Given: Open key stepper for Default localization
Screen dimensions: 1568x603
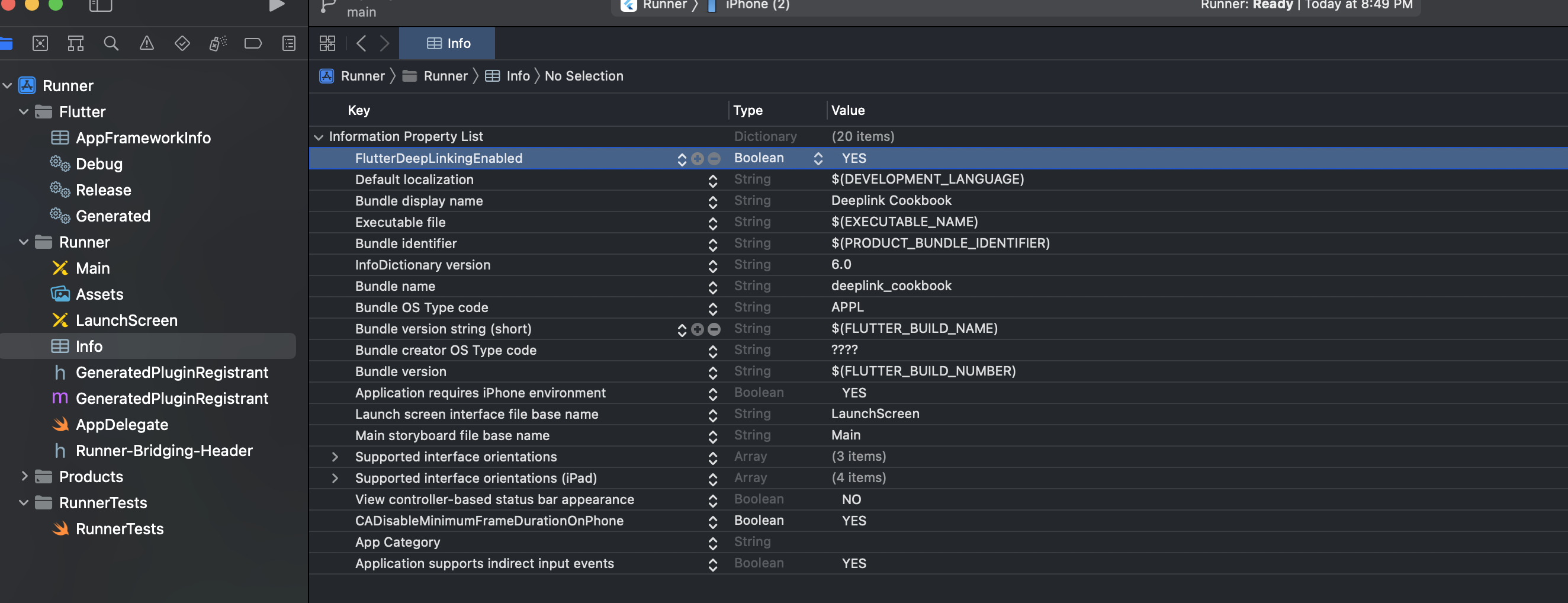Looking at the screenshot, I should click(x=713, y=180).
